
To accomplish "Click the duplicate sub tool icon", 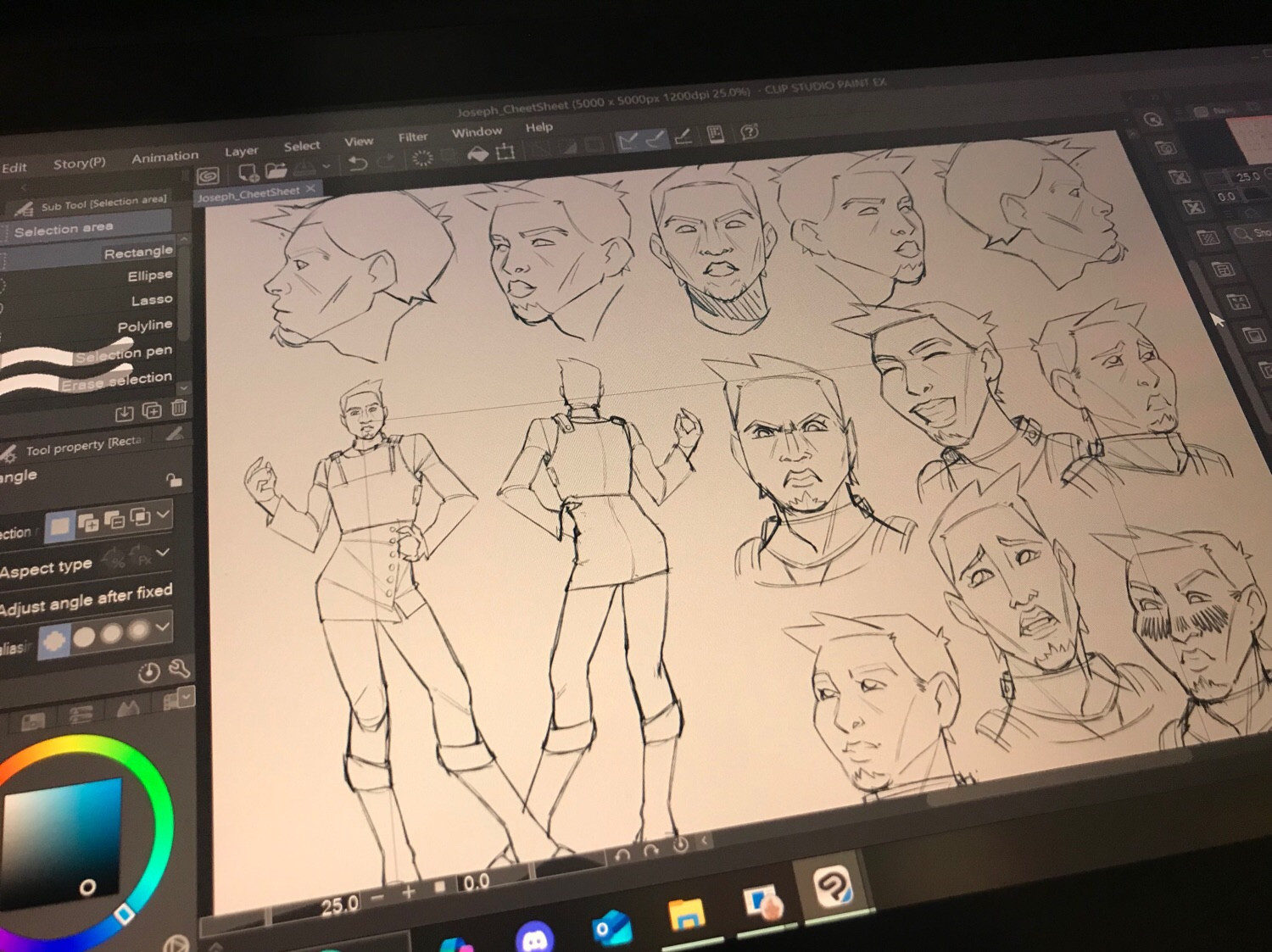I will point(152,410).
